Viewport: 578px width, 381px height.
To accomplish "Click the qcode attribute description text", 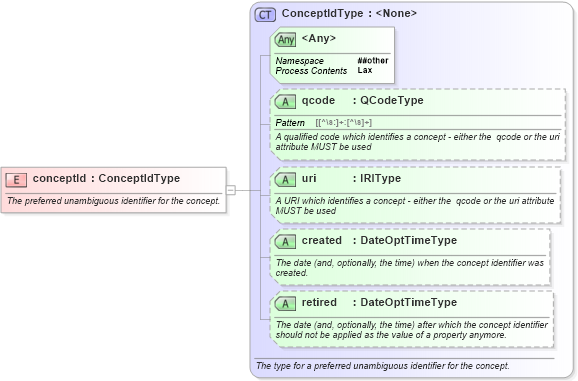I will (x=417, y=142).
